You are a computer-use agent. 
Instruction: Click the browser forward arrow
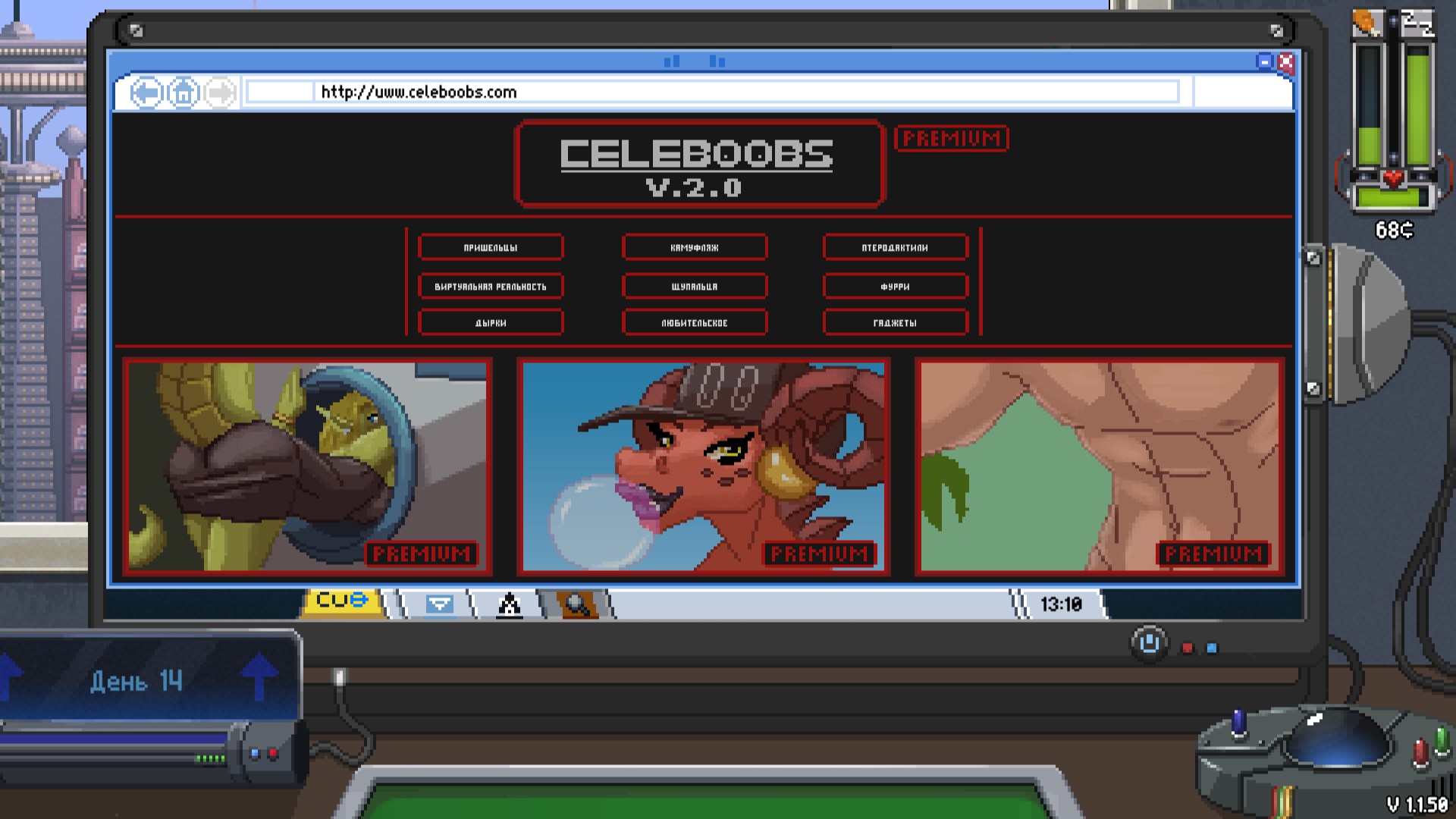[x=220, y=93]
